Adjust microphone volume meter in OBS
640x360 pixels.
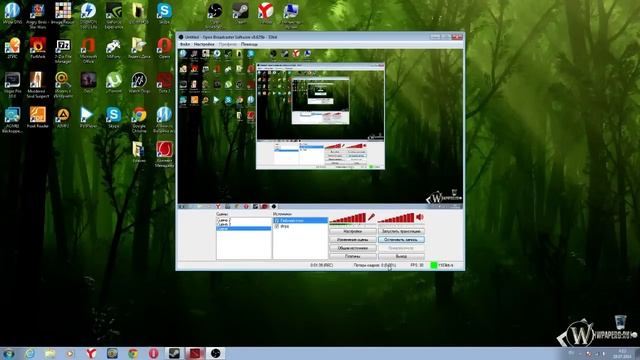click(348, 218)
